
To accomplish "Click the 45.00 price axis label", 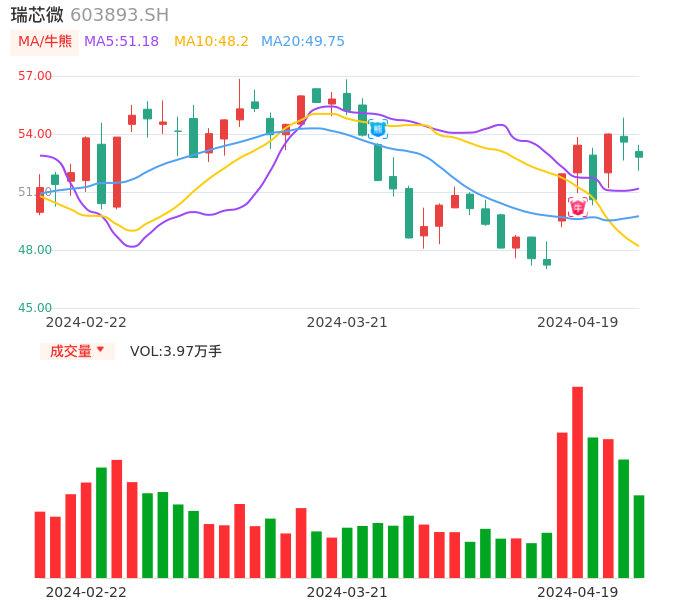I will pos(35,308).
